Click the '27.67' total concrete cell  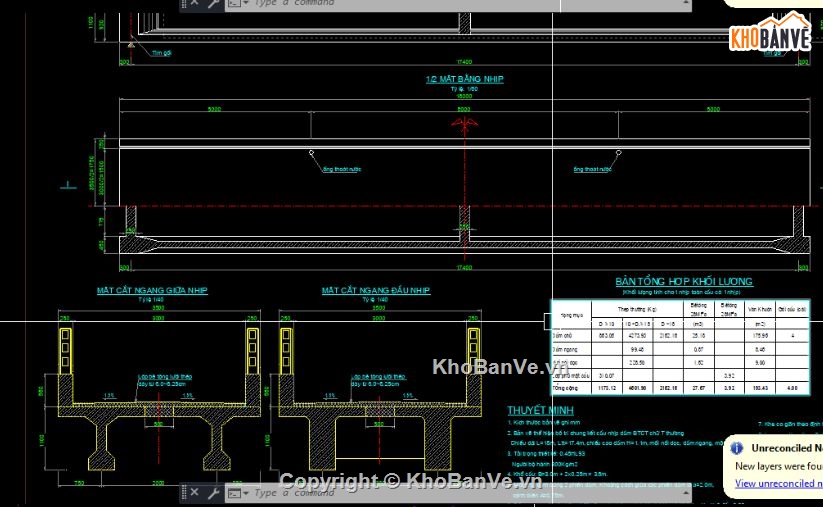point(699,388)
